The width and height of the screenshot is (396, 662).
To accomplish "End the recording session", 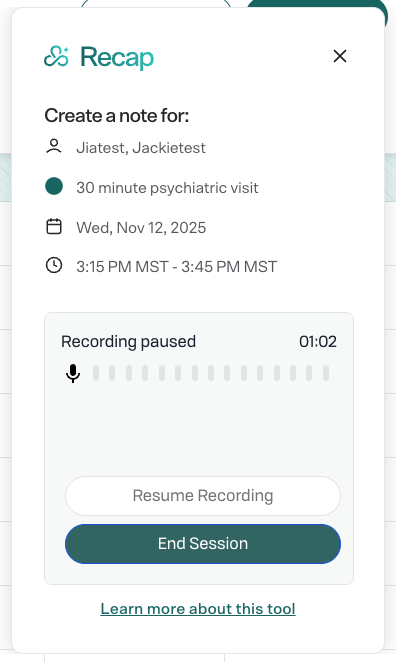I will [x=203, y=544].
